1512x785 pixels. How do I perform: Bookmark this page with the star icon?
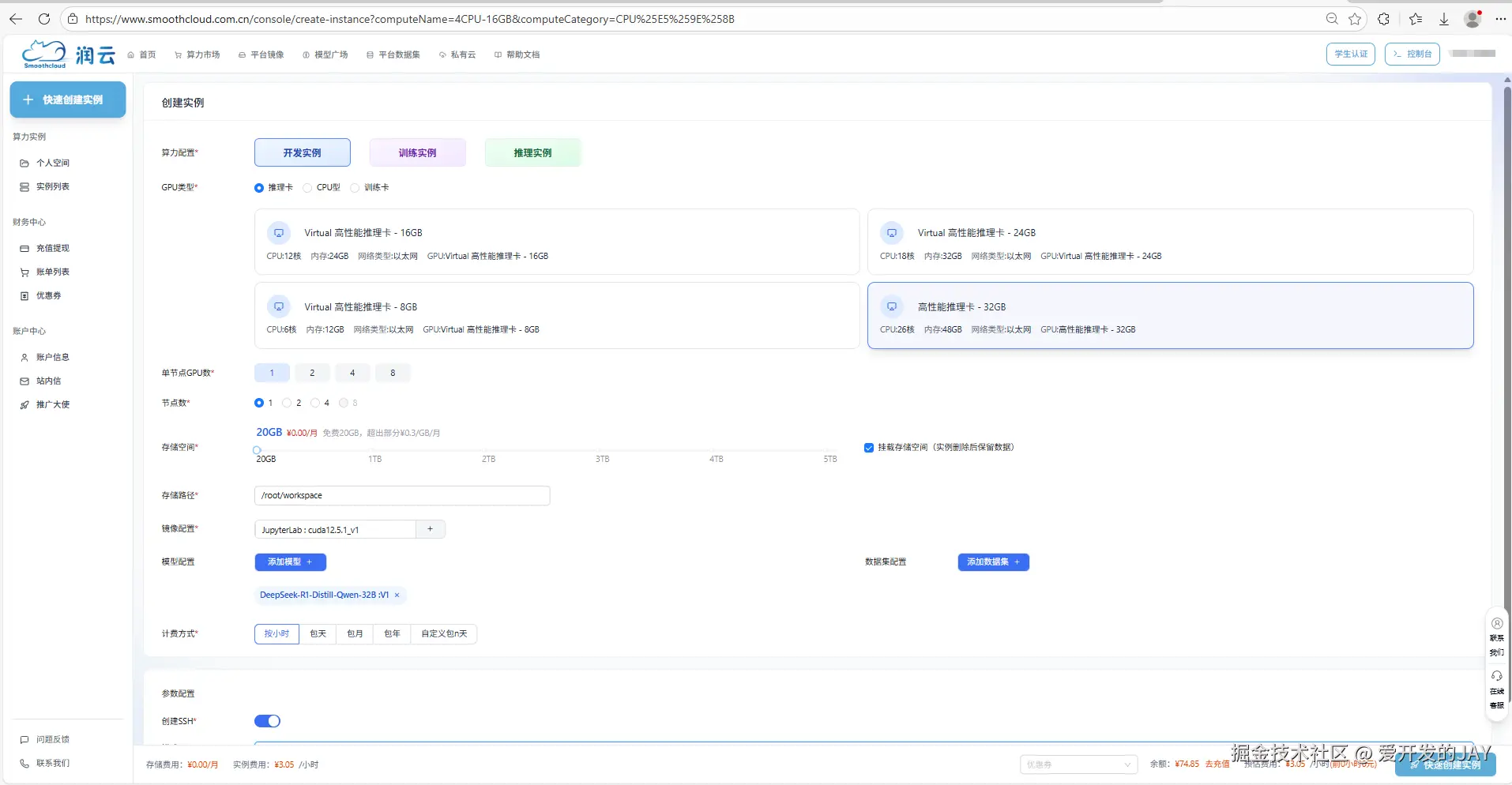click(x=1356, y=19)
